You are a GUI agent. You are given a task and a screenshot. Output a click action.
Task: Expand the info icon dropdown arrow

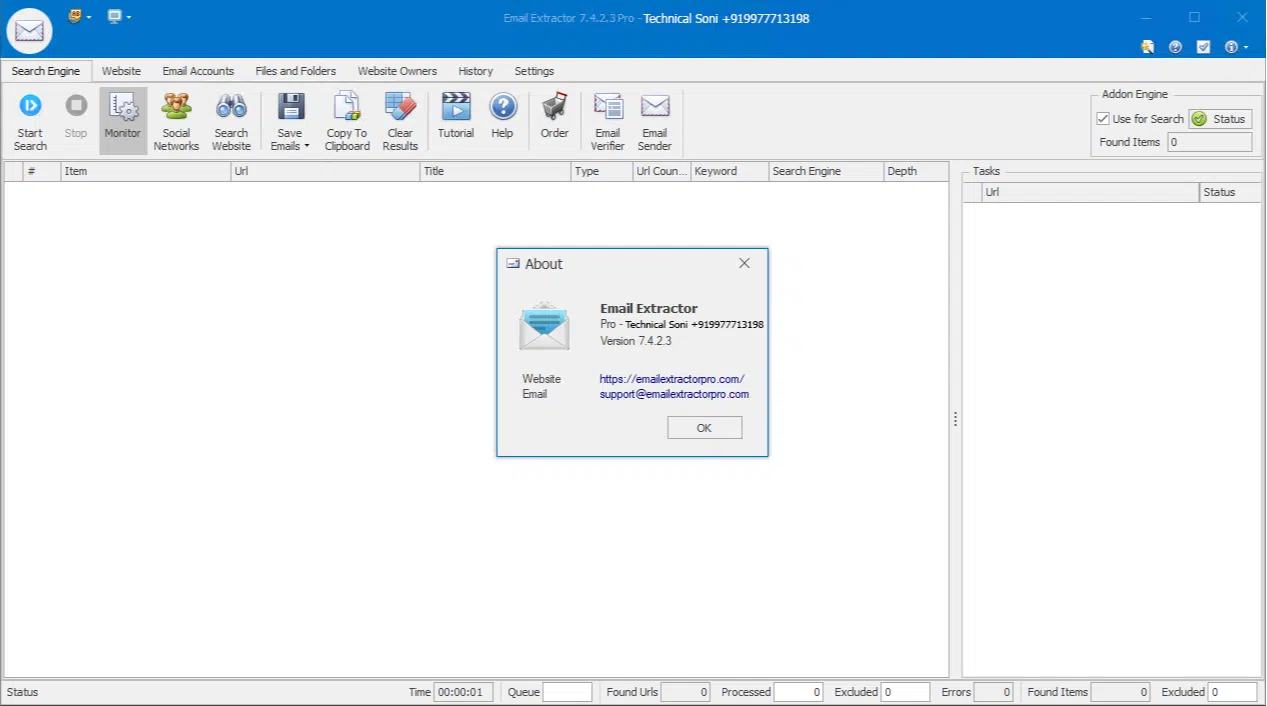tap(1245, 47)
